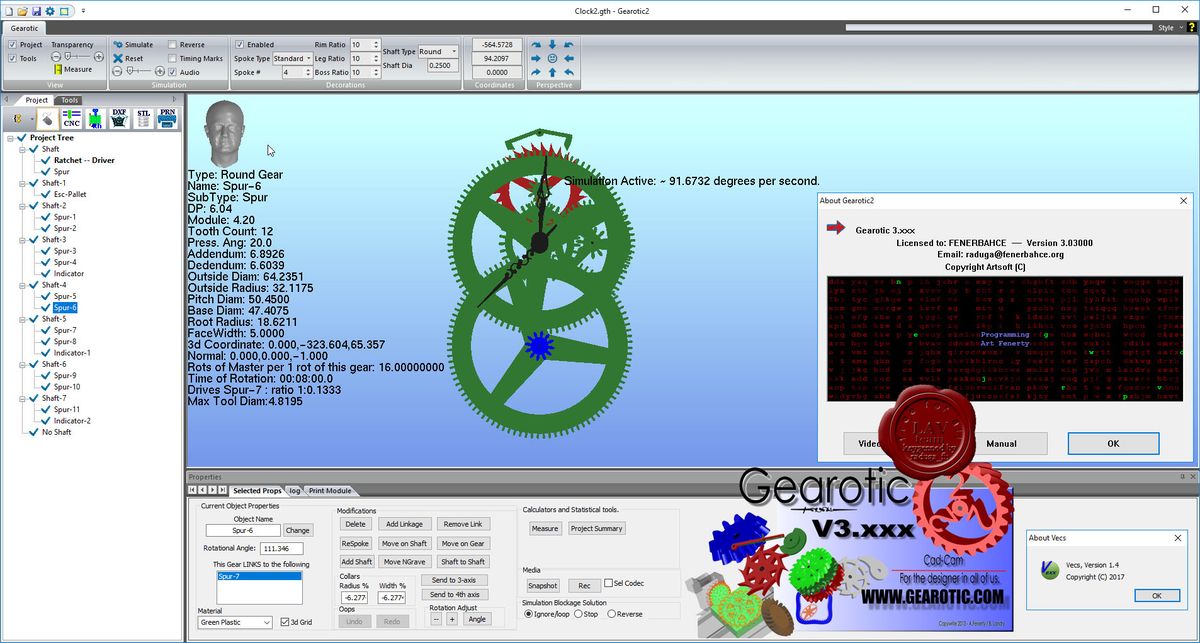Select the Stop blockage radio button
This screenshot has height=643, width=1200.
click(577, 614)
